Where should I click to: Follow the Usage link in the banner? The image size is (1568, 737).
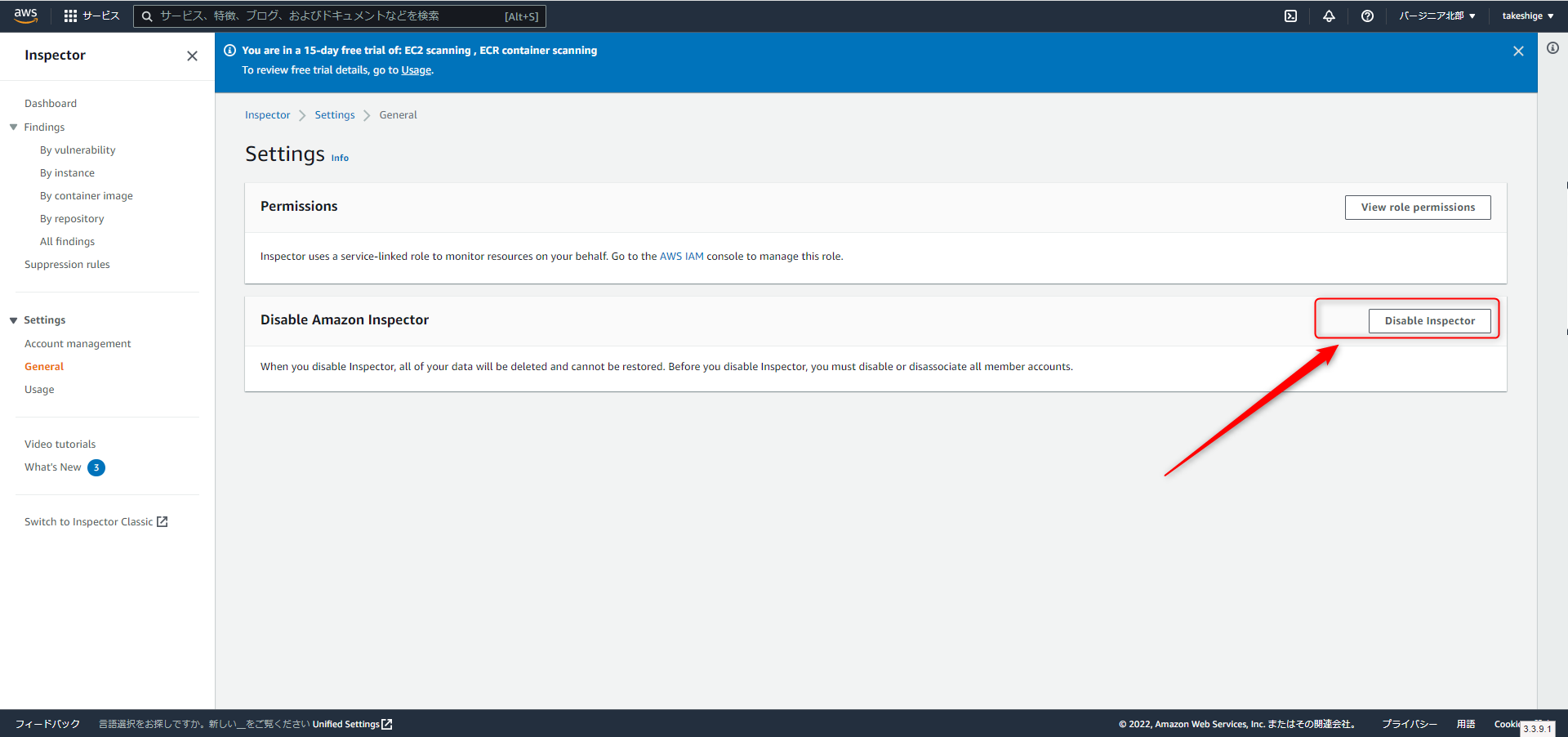click(x=416, y=69)
